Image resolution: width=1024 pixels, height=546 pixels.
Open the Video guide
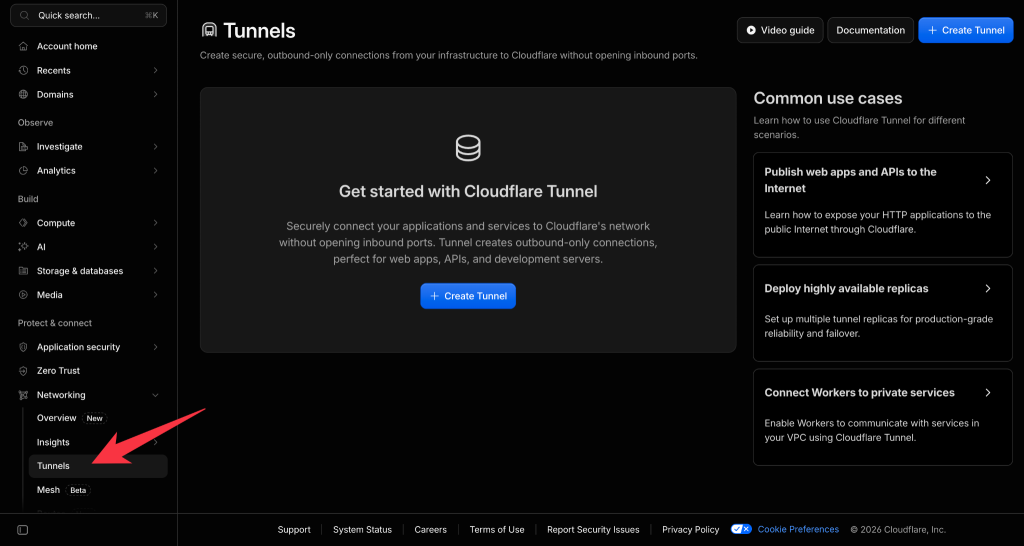click(x=780, y=30)
